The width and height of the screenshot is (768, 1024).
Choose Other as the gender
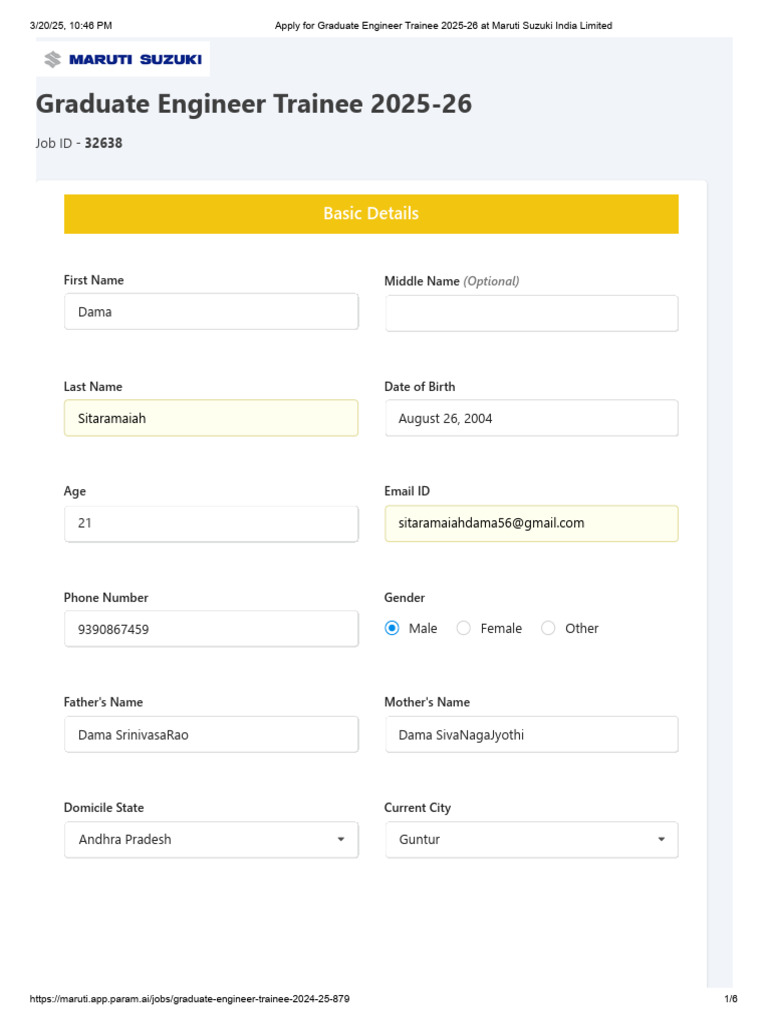(548, 628)
